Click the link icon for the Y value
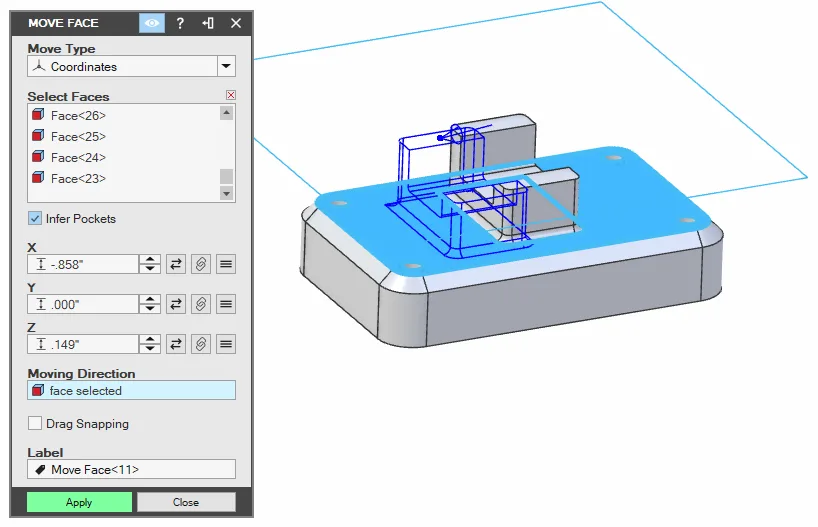 201,304
